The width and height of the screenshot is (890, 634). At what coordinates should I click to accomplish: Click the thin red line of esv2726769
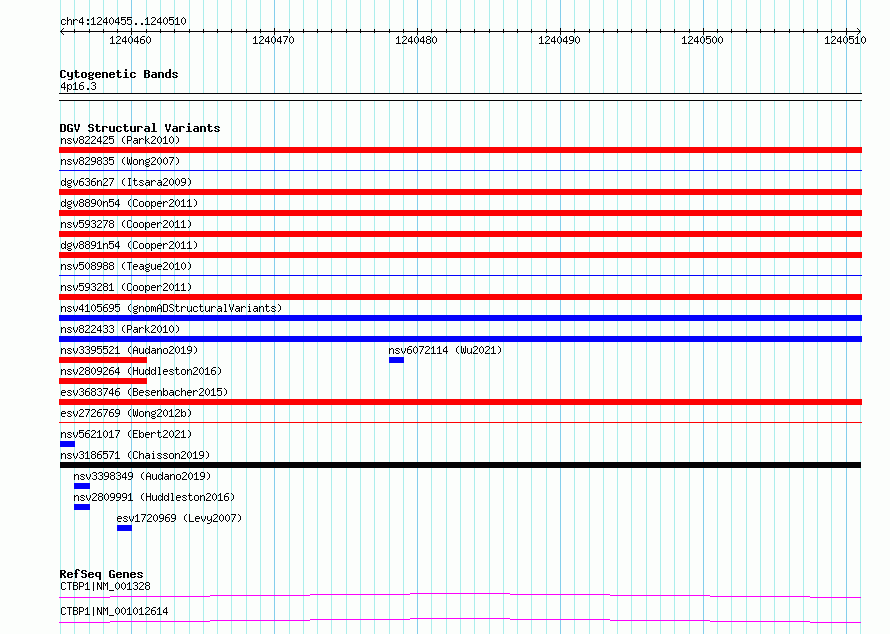point(460,422)
